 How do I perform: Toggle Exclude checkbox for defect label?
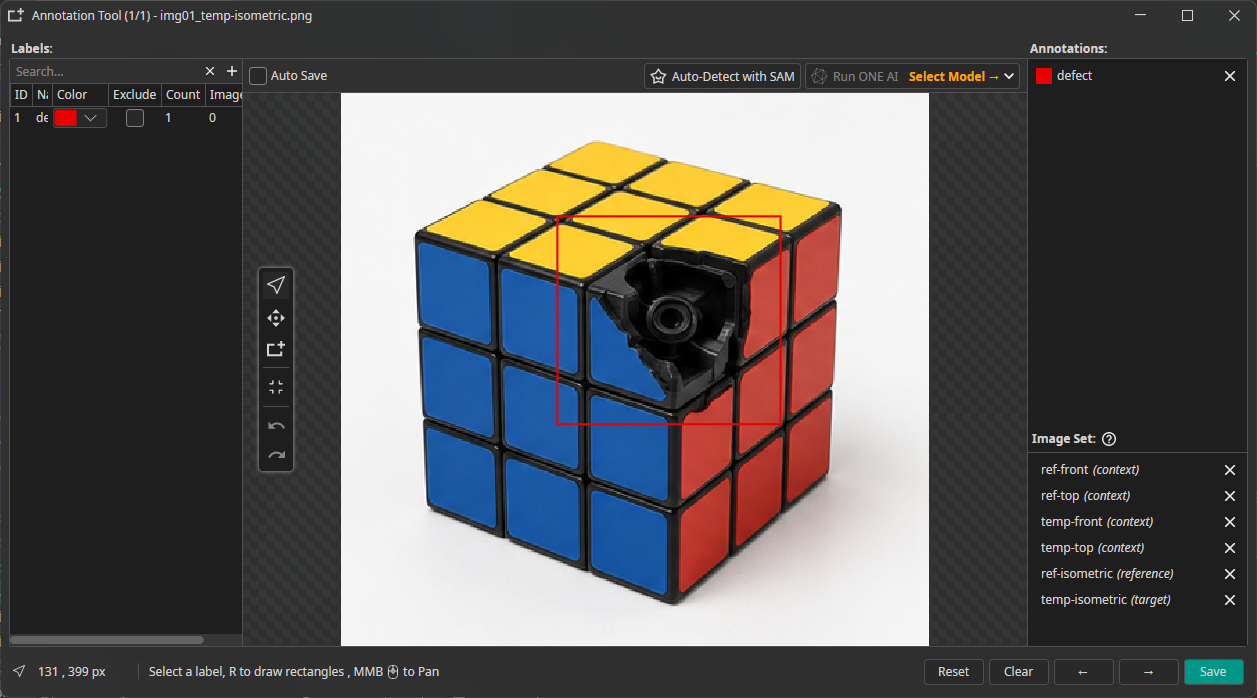coord(135,118)
